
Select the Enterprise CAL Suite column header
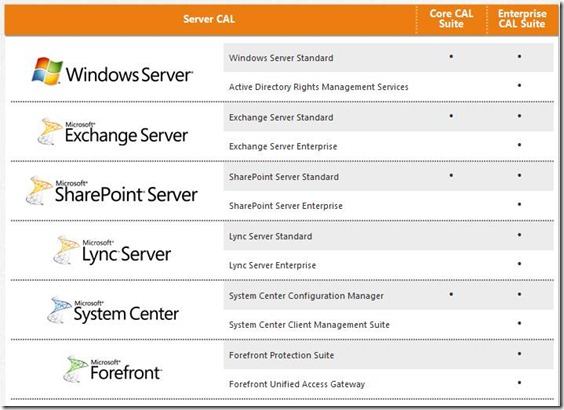pyautogui.click(x=522, y=19)
